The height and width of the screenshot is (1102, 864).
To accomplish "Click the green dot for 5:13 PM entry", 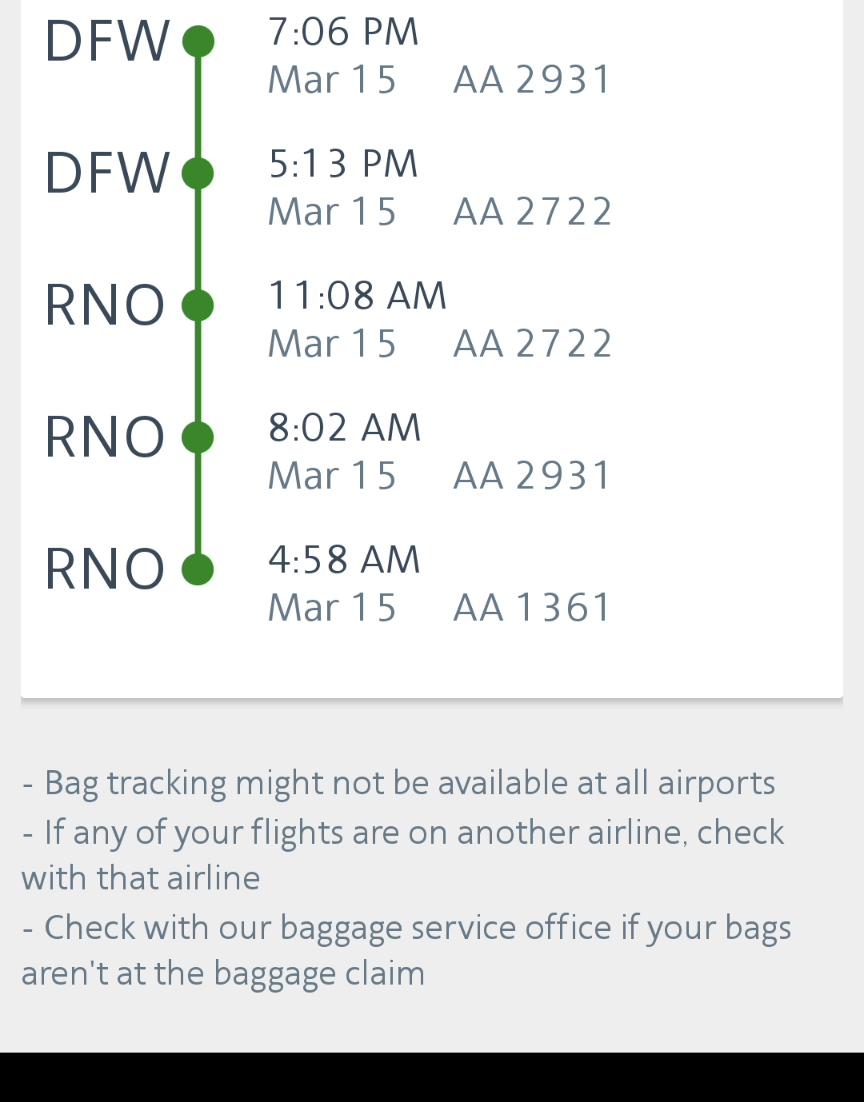I will (x=198, y=173).
